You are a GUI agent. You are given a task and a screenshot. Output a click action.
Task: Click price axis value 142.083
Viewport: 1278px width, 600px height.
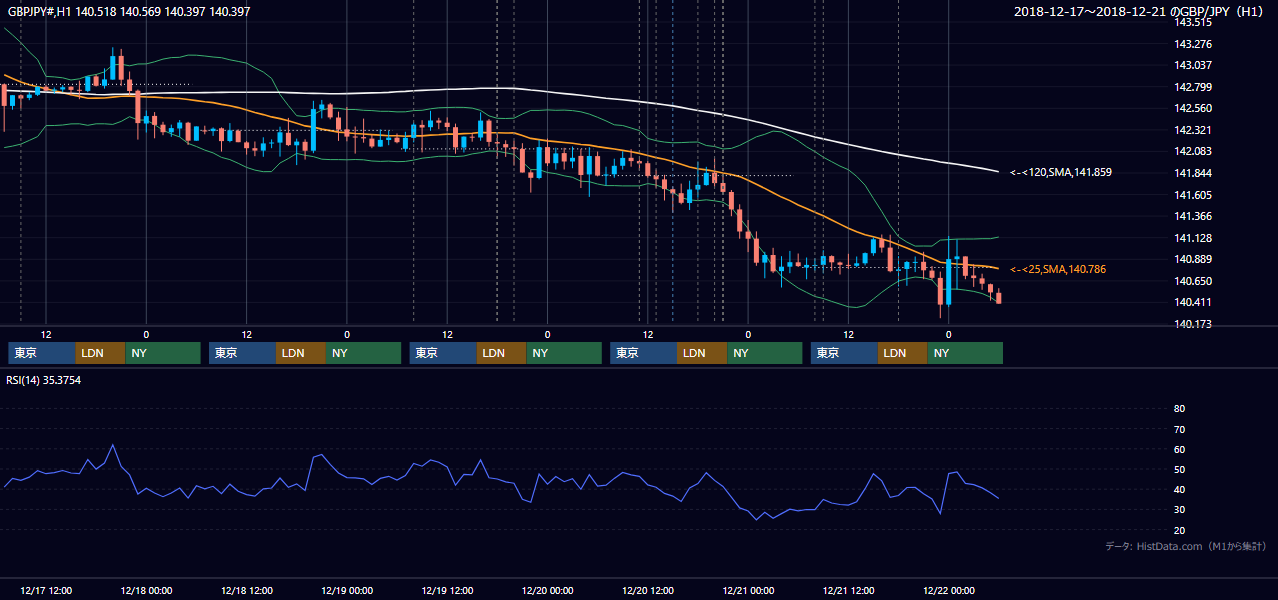1193,151
